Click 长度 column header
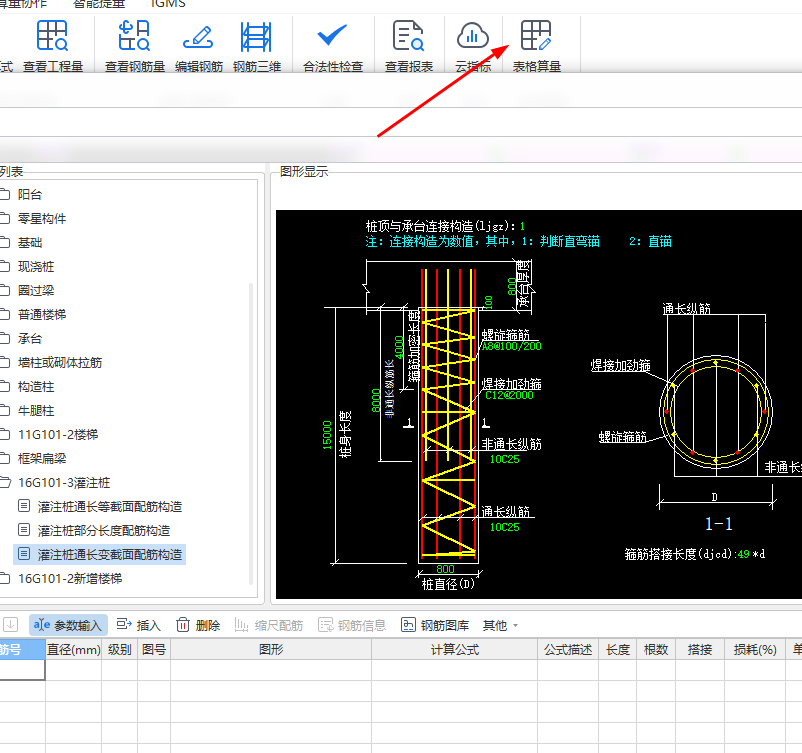 (617, 650)
